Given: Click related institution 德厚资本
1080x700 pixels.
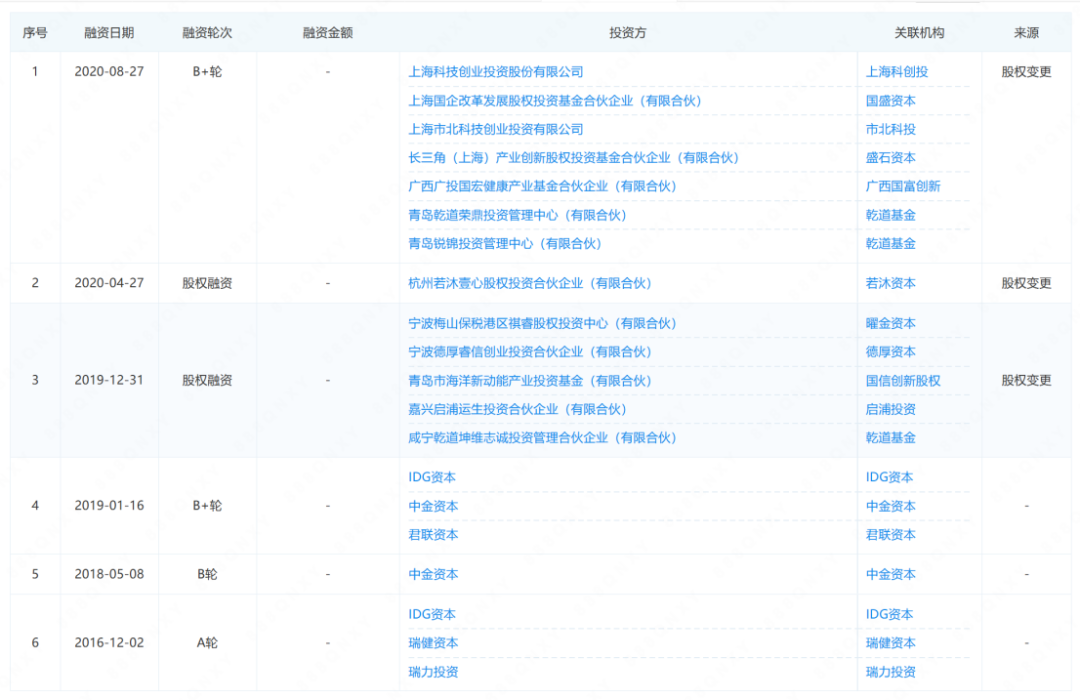Looking at the screenshot, I should coord(891,352).
